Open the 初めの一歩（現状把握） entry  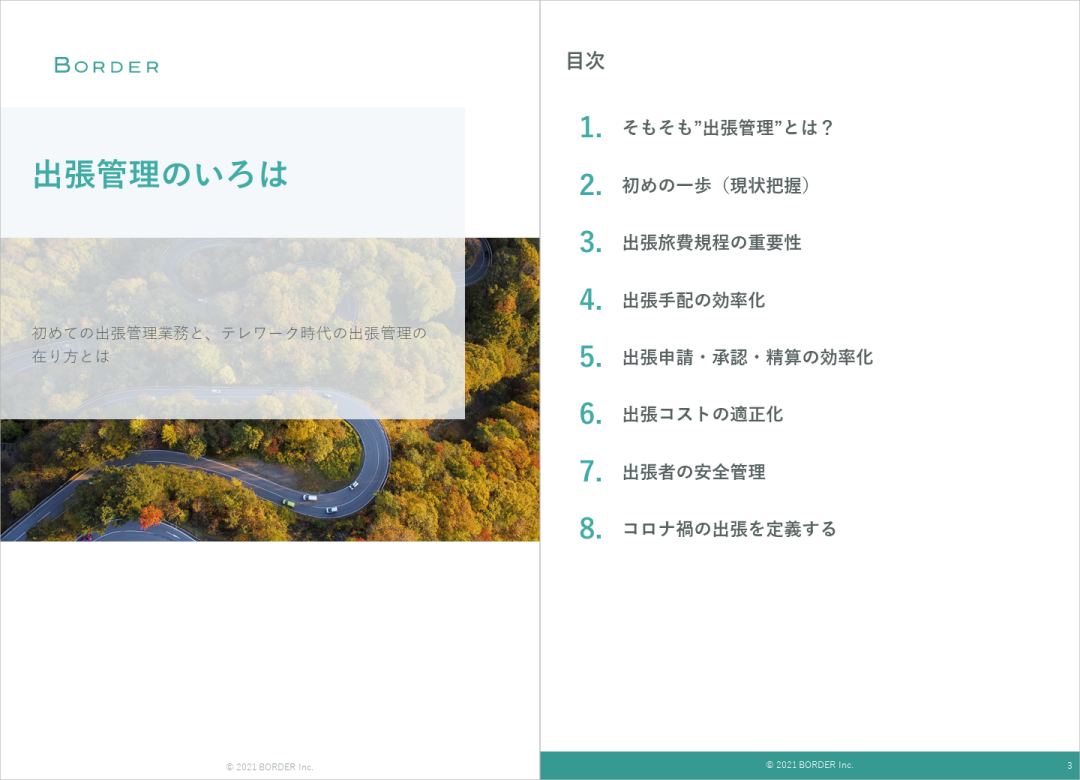[x=715, y=185]
